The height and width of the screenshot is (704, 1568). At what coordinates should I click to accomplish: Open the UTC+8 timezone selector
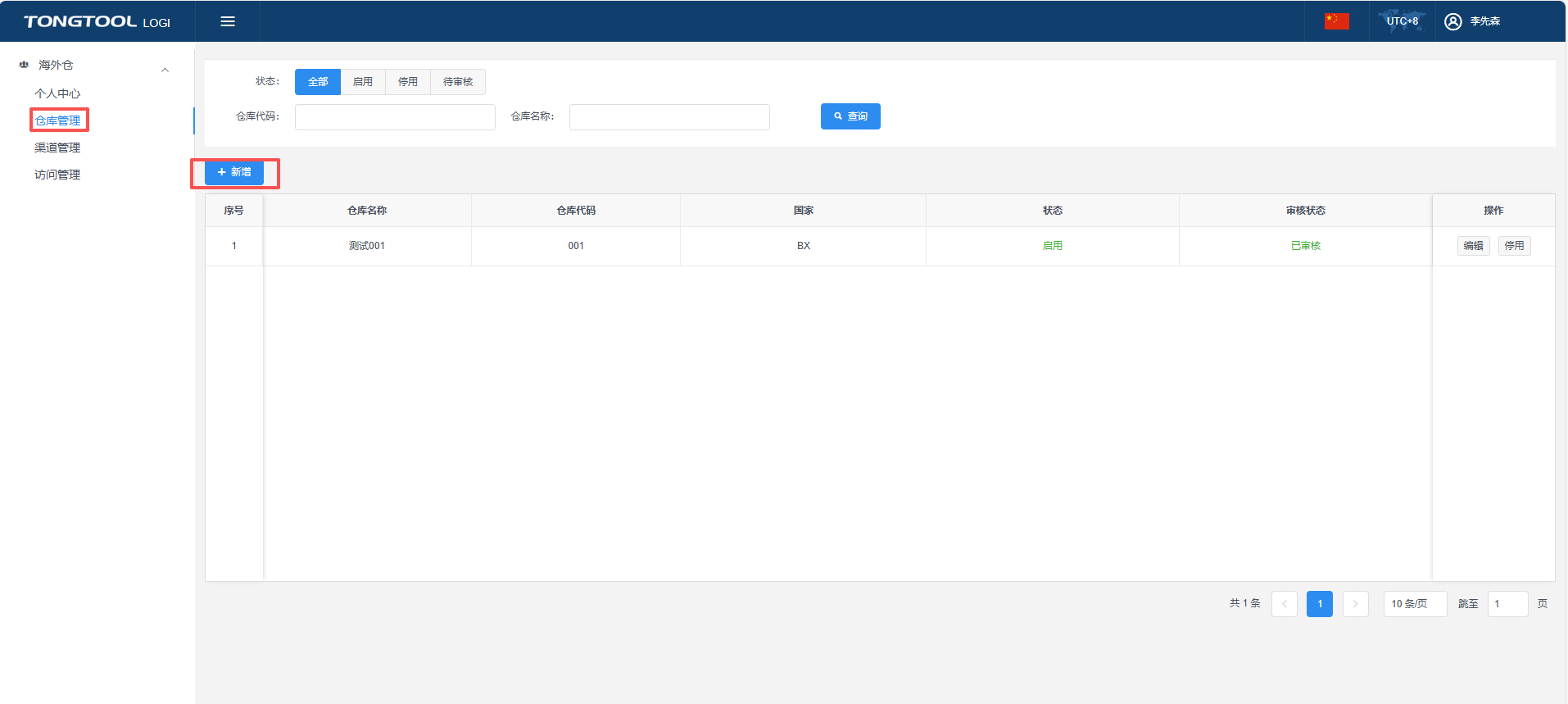click(1402, 21)
